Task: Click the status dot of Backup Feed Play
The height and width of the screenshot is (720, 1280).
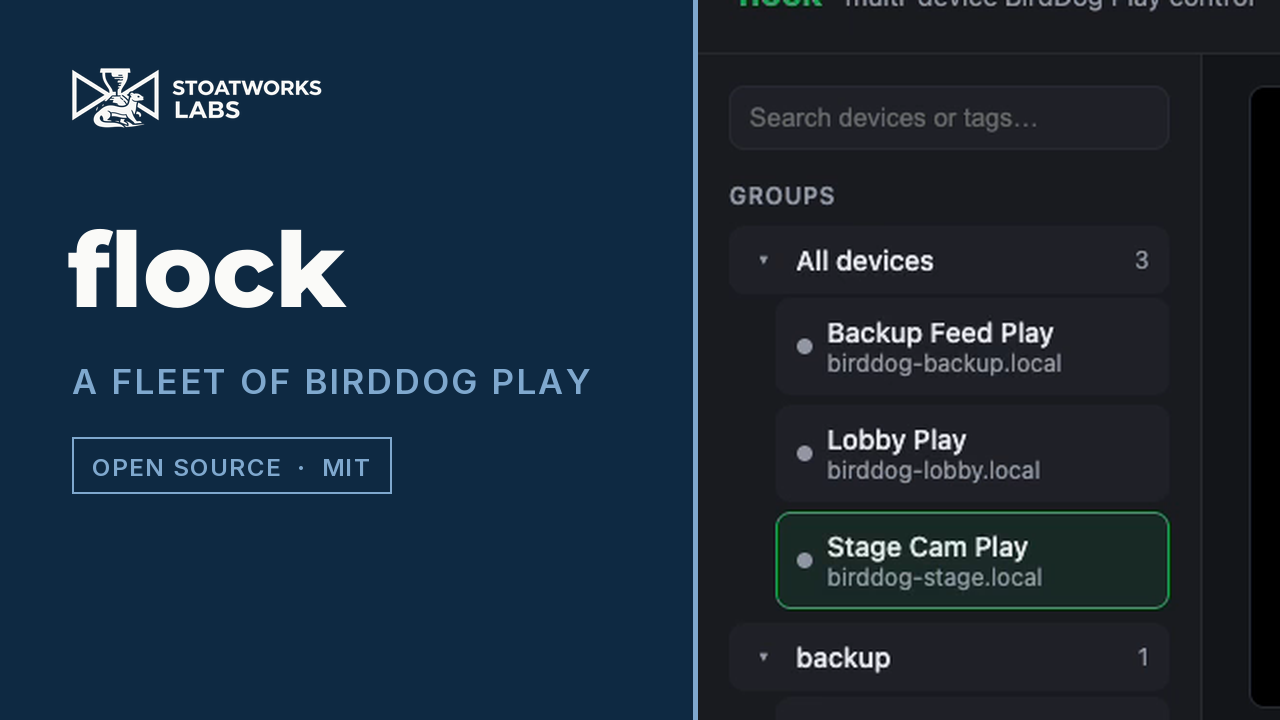Action: point(804,346)
